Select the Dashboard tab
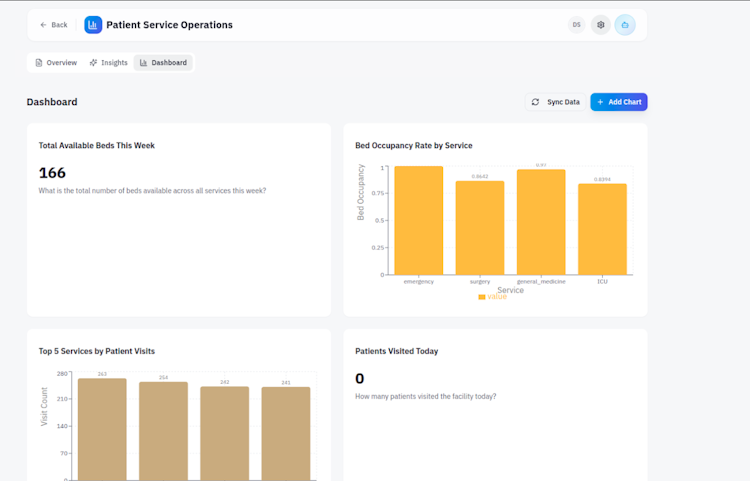This screenshot has width=750, height=481. (x=163, y=63)
